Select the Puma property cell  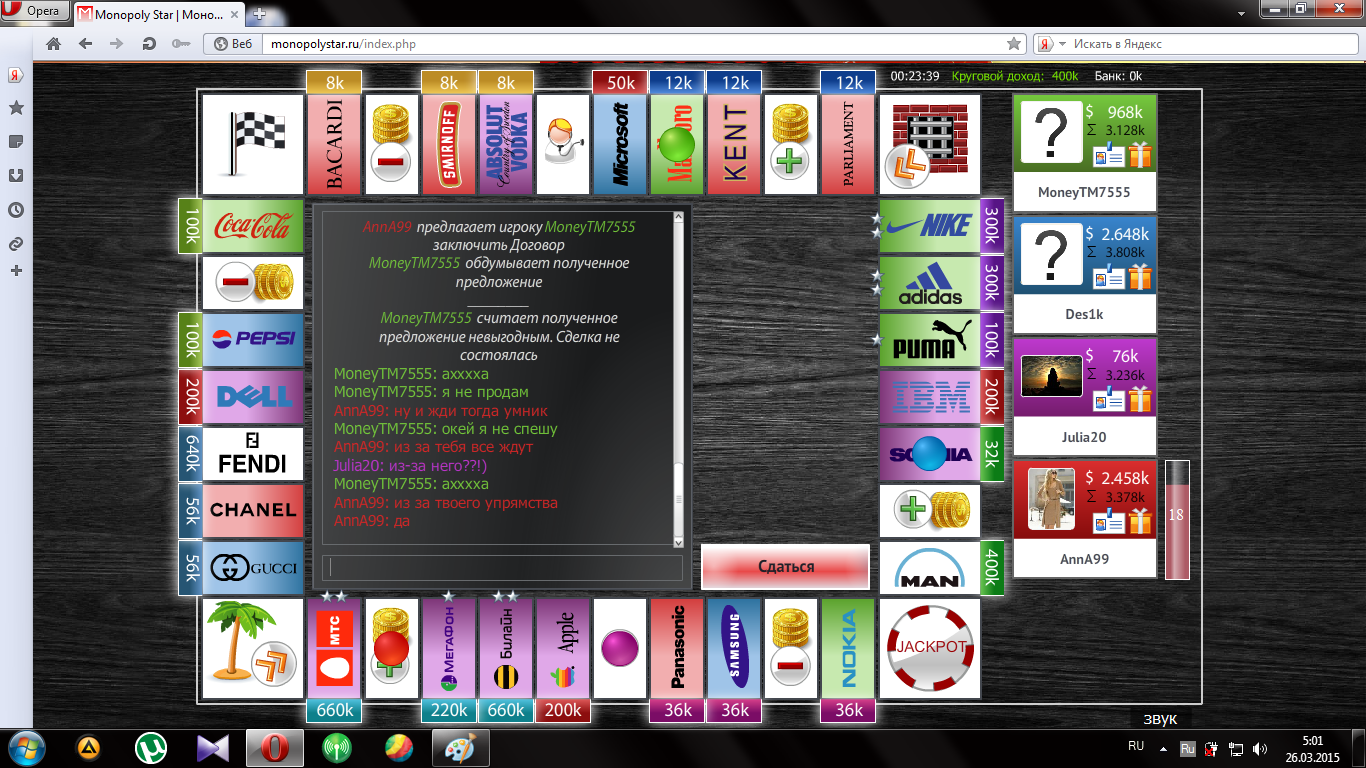(930, 340)
